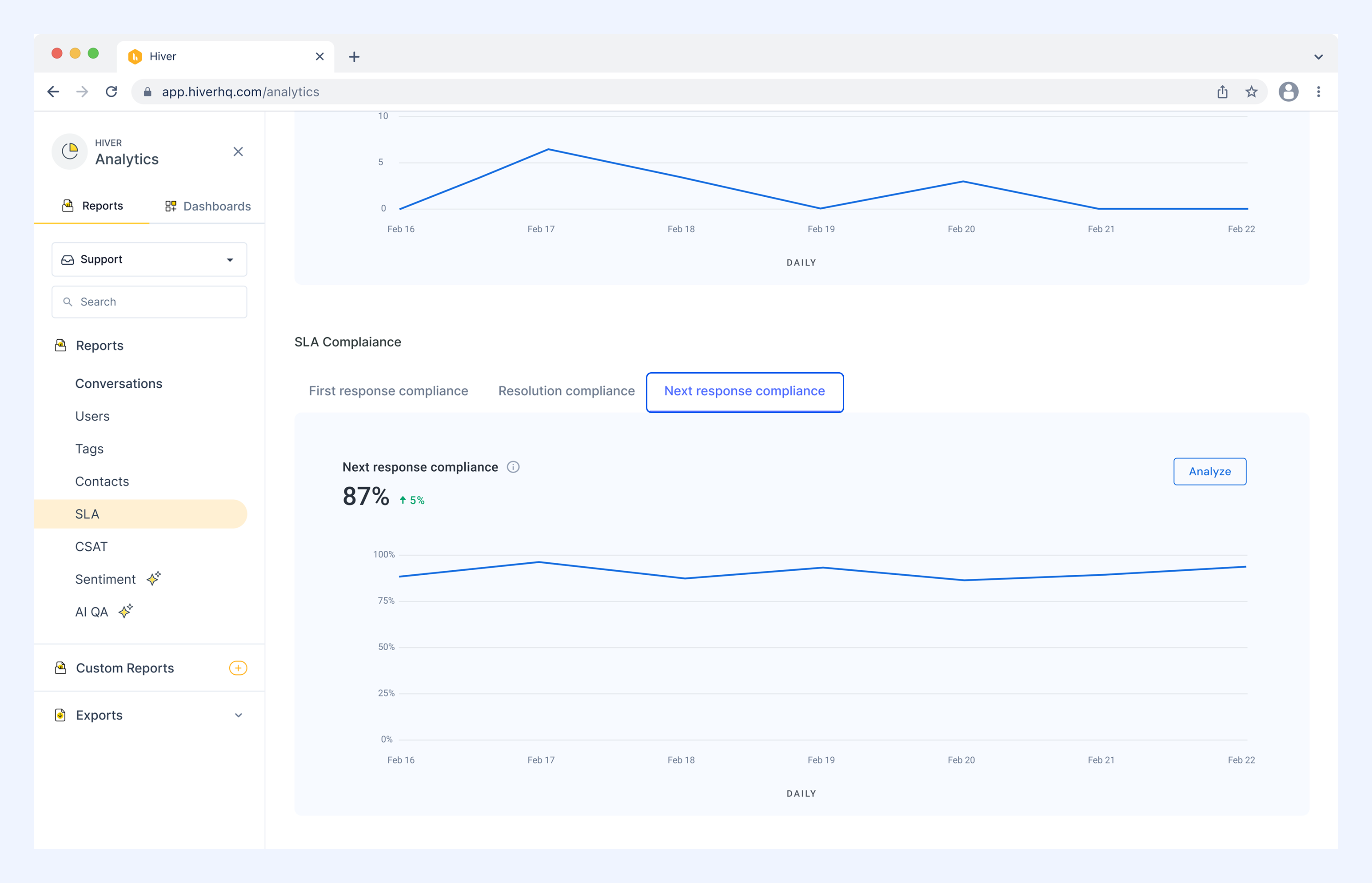Viewport: 1372px width, 883px height.
Task: Open the browser profile avatar icon
Action: (x=1288, y=92)
